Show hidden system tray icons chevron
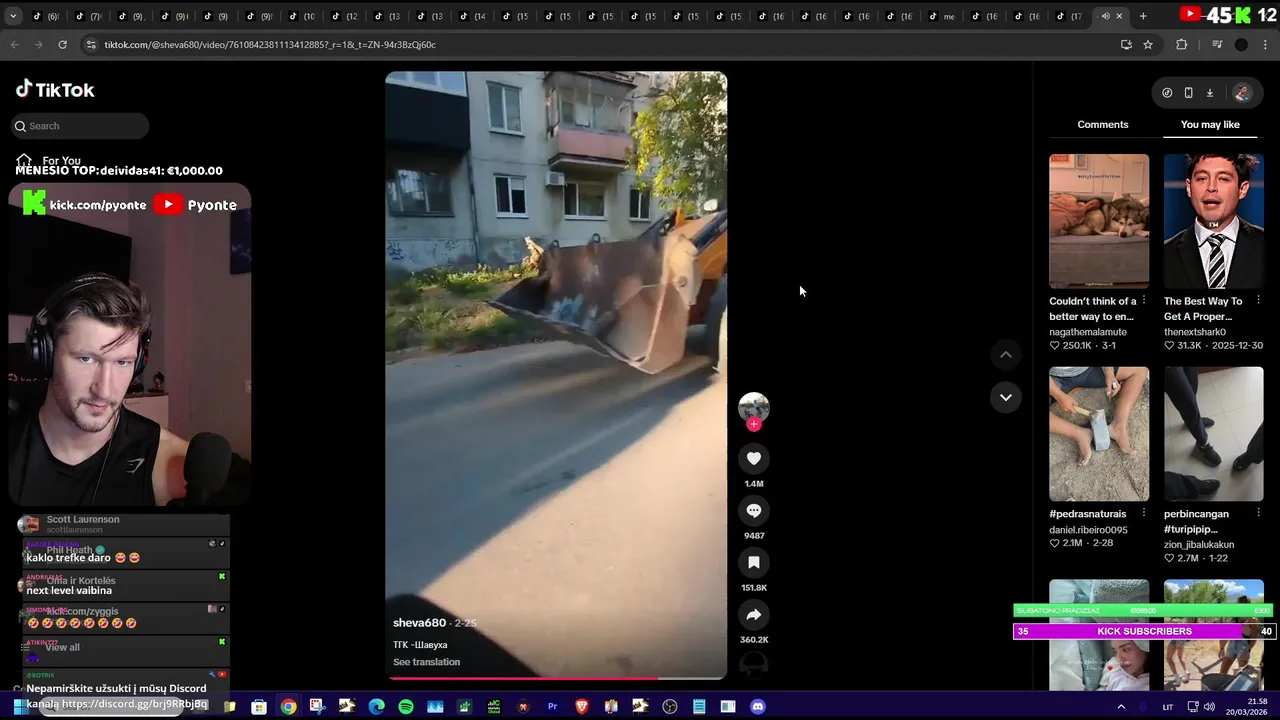The width and height of the screenshot is (1280, 720). point(1121,707)
